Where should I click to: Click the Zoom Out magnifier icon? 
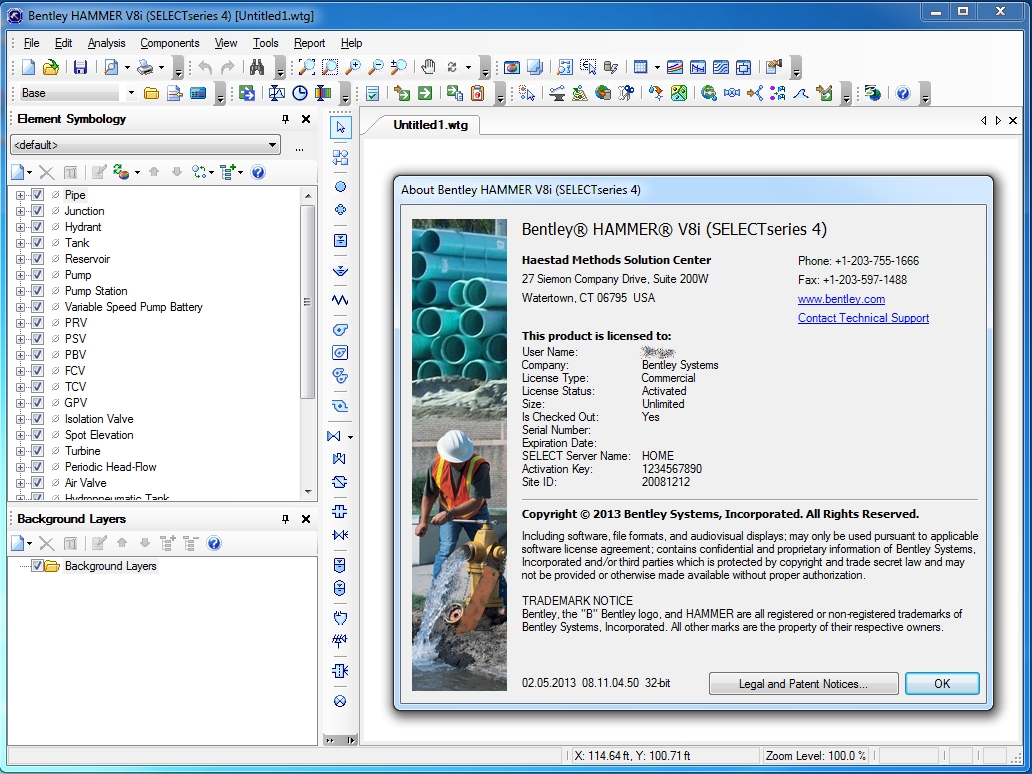coord(376,67)
